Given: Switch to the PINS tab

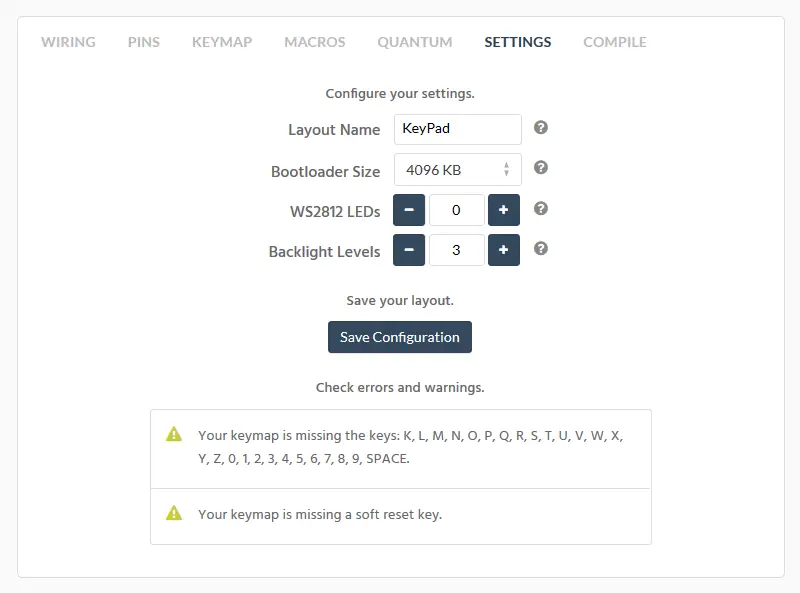Looking at the screenshot, I should pyautogui.click(x=144, y=42).
